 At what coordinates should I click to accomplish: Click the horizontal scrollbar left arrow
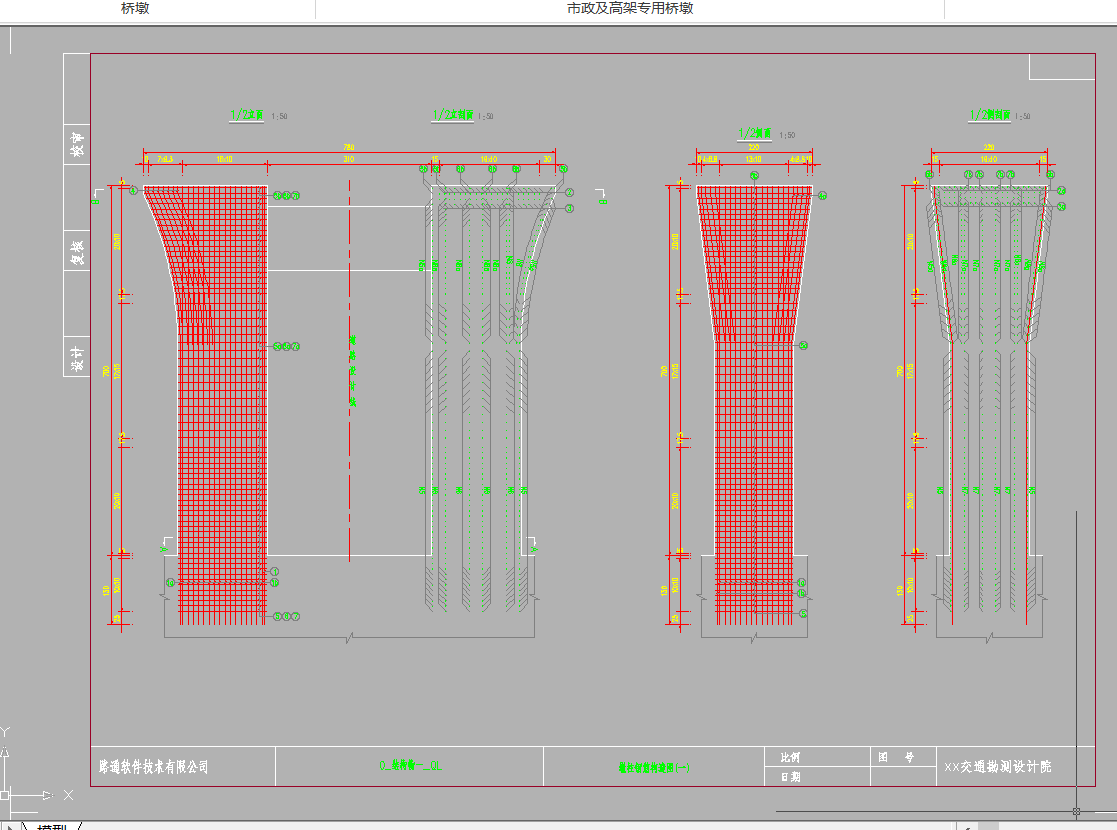point(967,825)
